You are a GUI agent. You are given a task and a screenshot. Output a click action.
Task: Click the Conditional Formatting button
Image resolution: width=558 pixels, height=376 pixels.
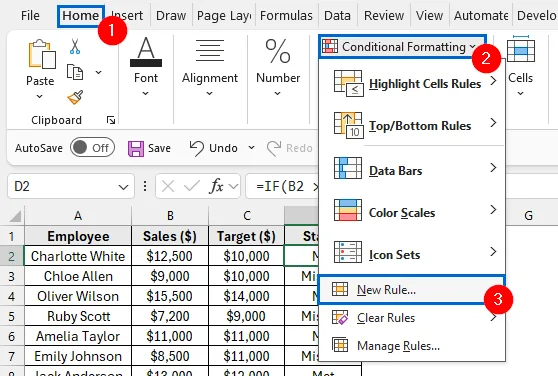click(402, 47)
